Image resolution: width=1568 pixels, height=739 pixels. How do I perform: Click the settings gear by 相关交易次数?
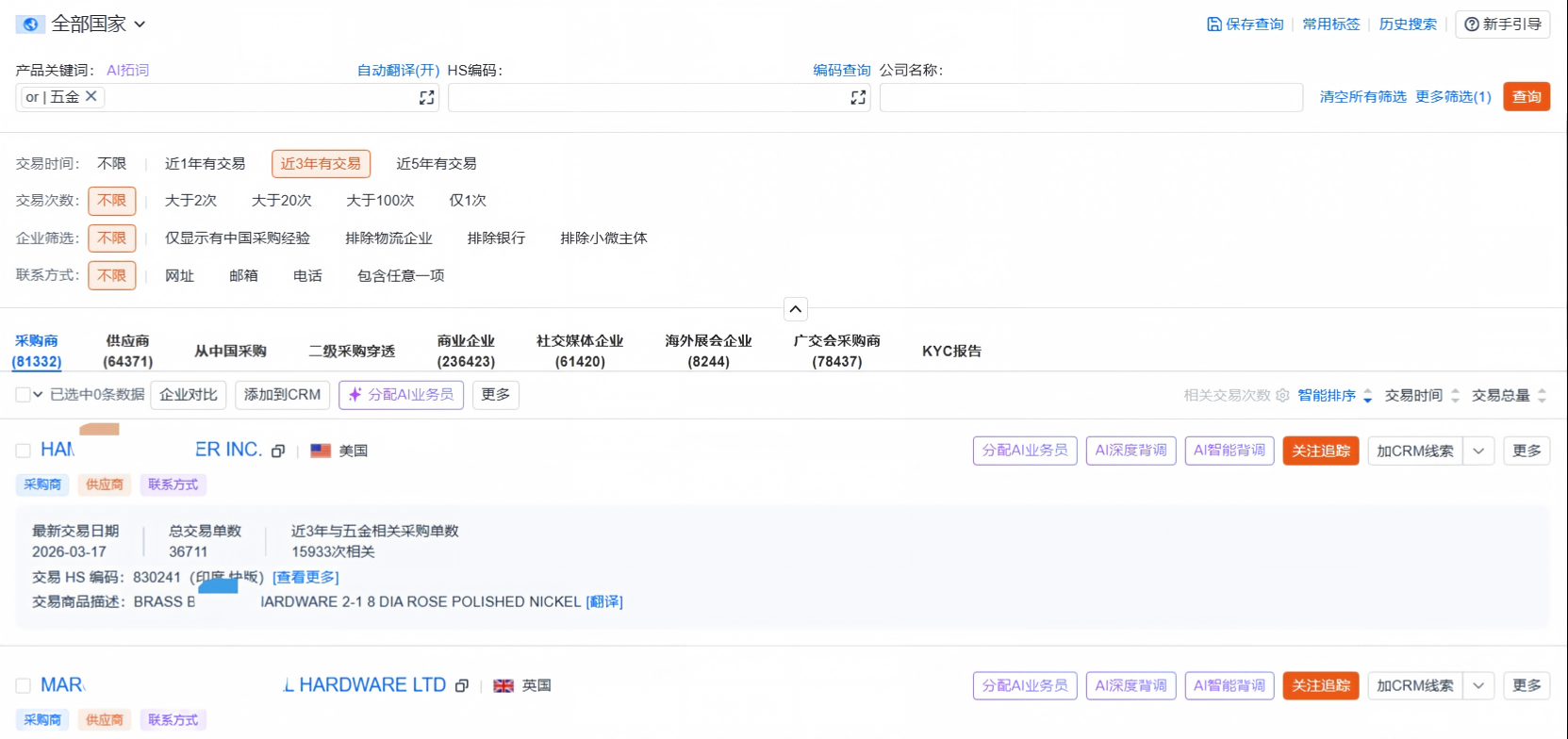tap(1282, 396)
